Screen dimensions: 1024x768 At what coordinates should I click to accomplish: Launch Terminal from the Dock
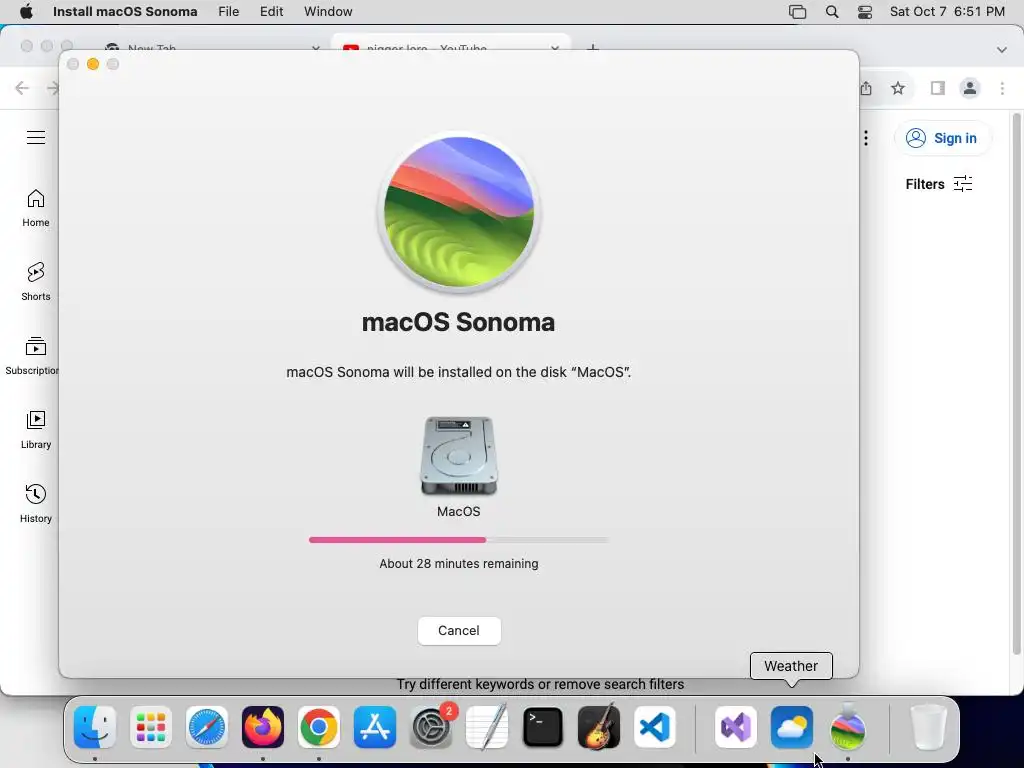click(543, 727)
